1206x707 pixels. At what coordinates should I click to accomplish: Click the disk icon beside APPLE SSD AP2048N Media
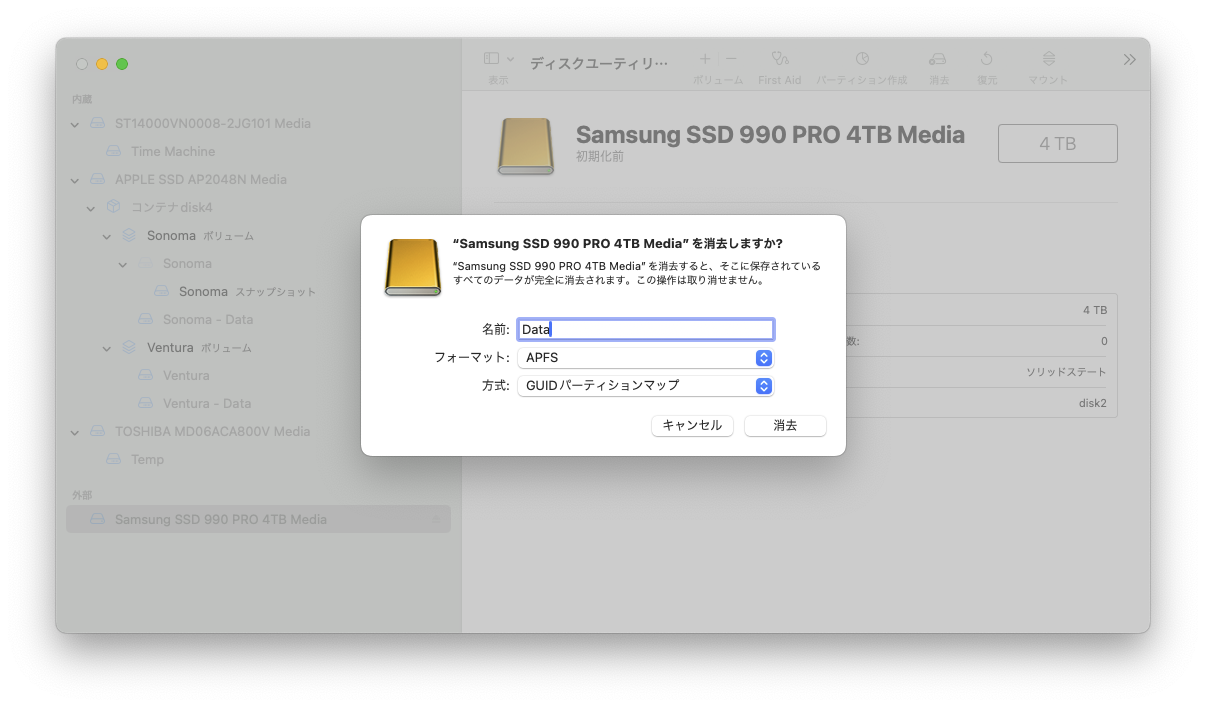click(97, 179)
